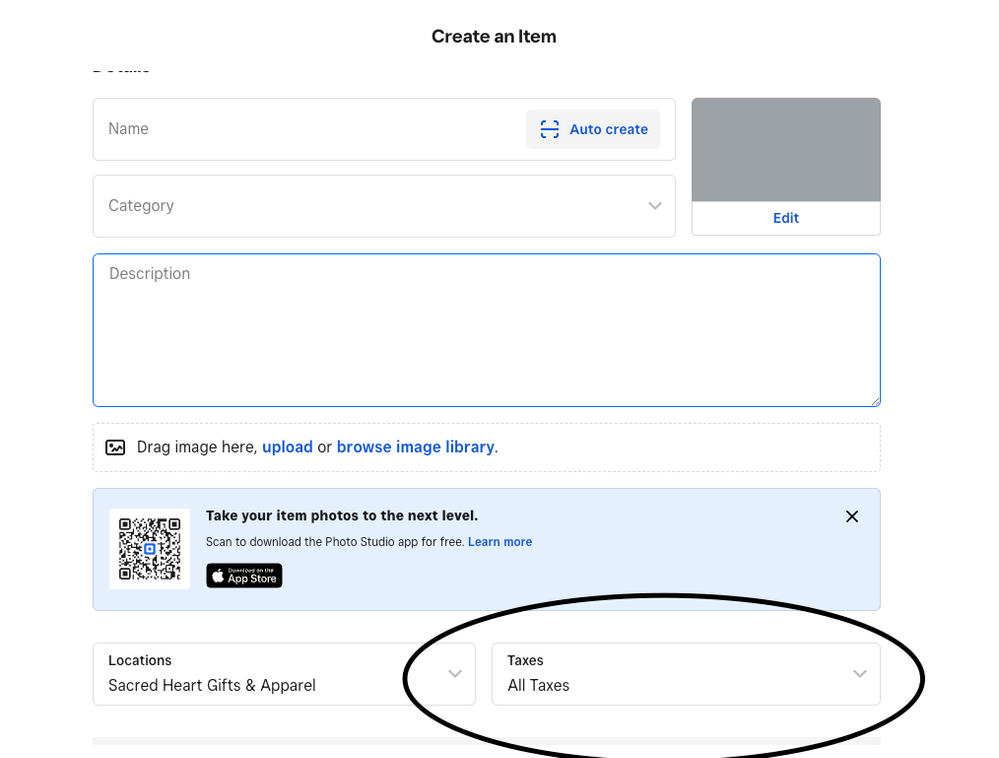Click the upload link
Screen dimensions: 999x758
tap(287, 447)
